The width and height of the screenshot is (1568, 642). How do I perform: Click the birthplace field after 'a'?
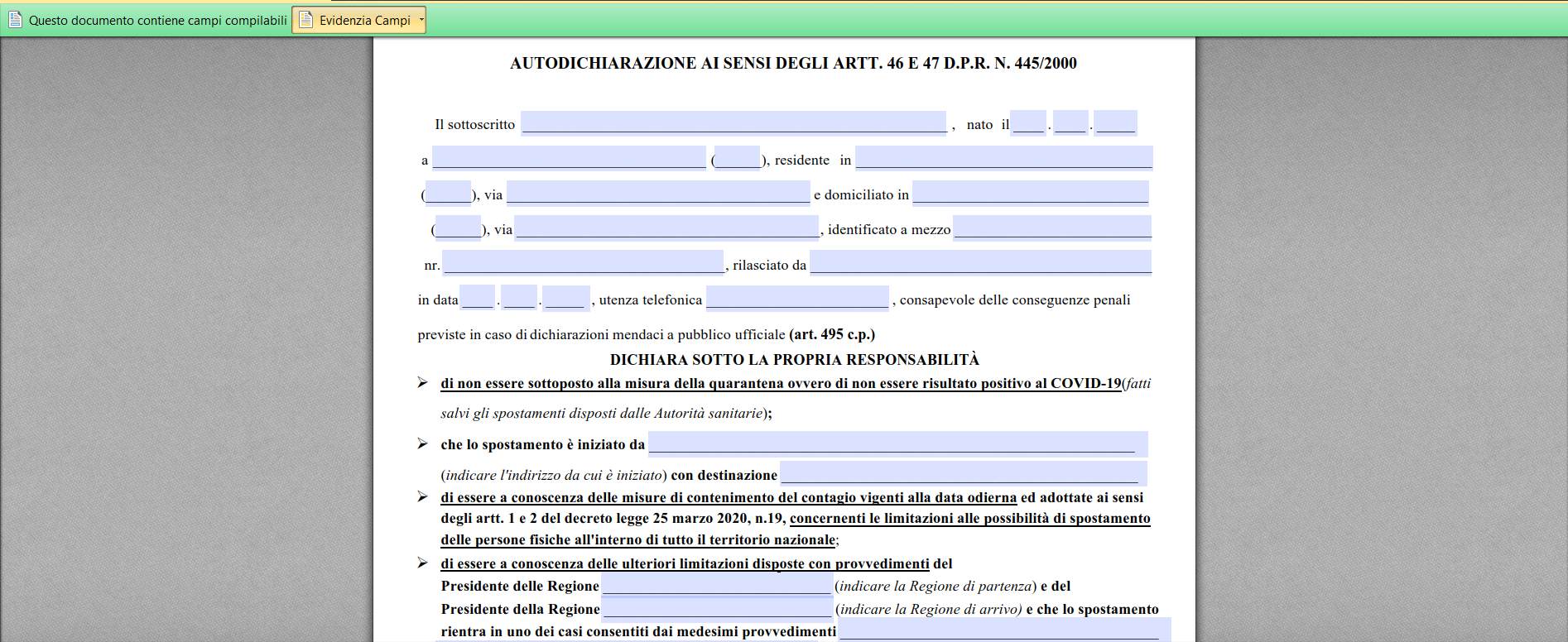tap(569, 158)
